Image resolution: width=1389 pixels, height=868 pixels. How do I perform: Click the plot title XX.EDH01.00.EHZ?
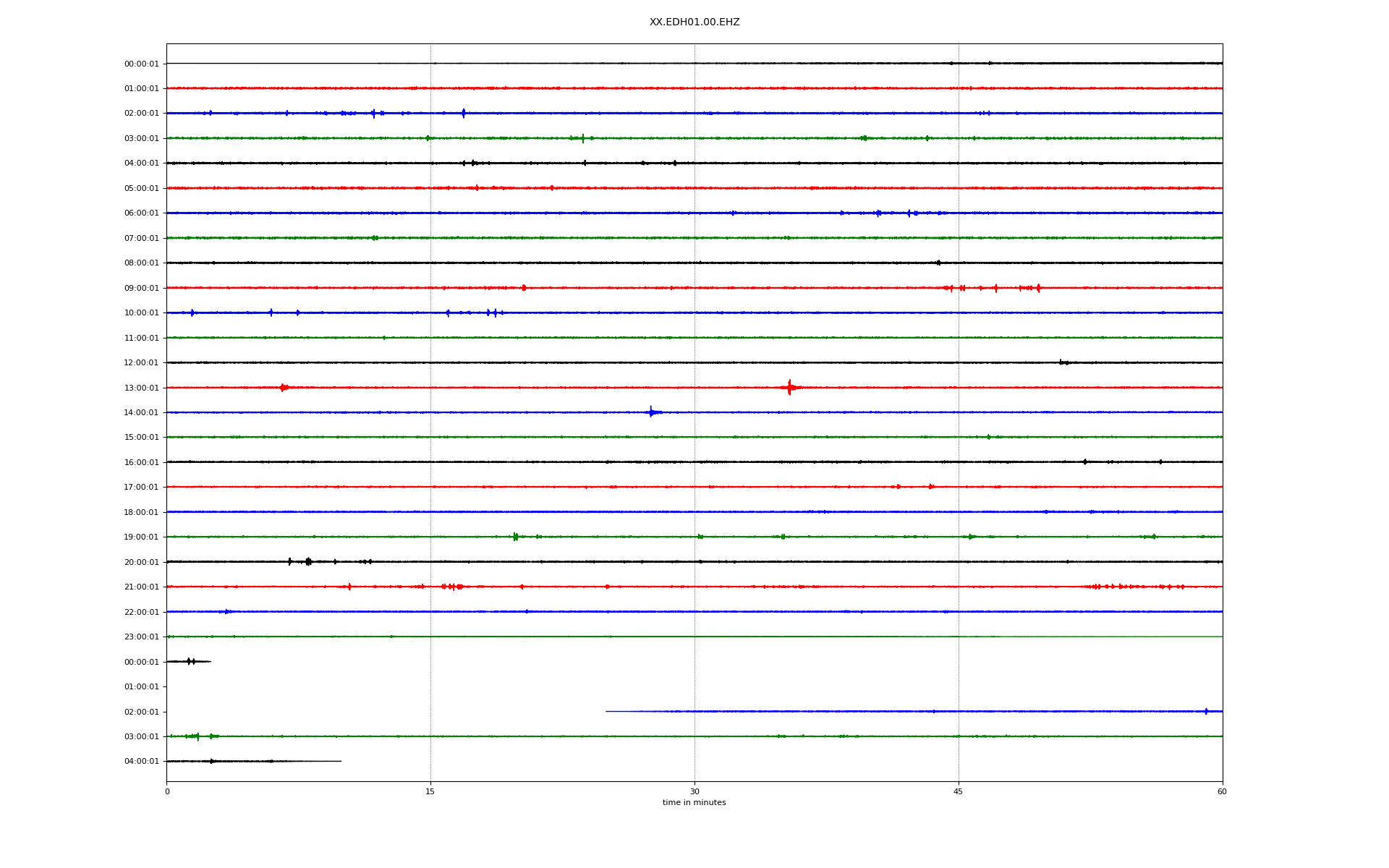click(694, 22)
